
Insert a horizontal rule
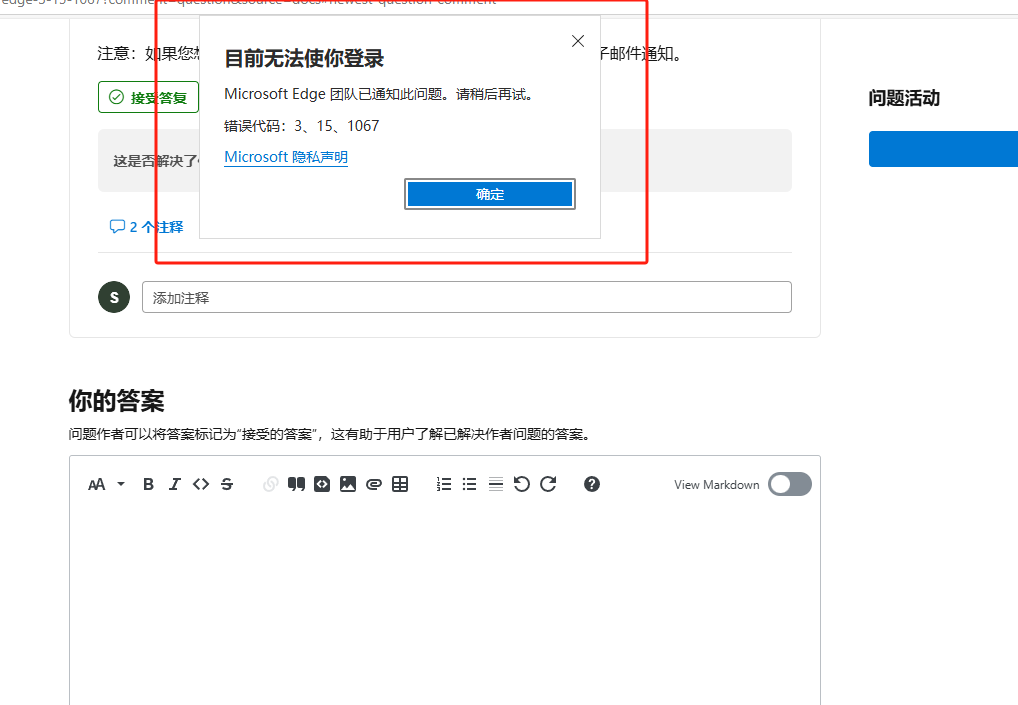(495, 484)
